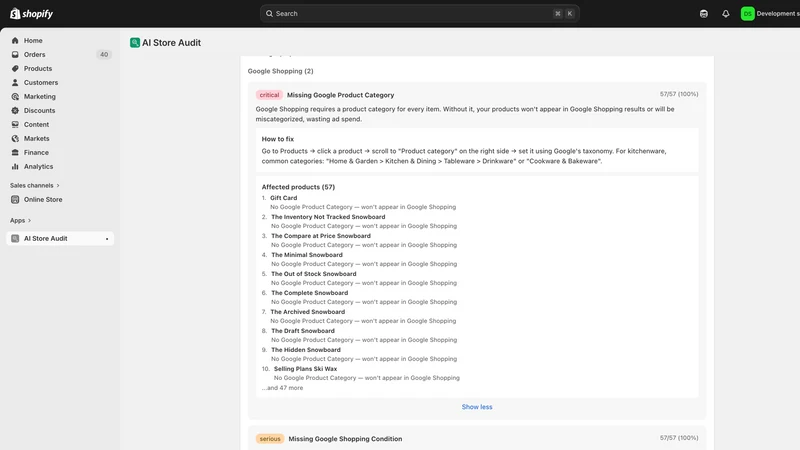
Task: Open the Finance bank icon
Action: pos(15,153)
